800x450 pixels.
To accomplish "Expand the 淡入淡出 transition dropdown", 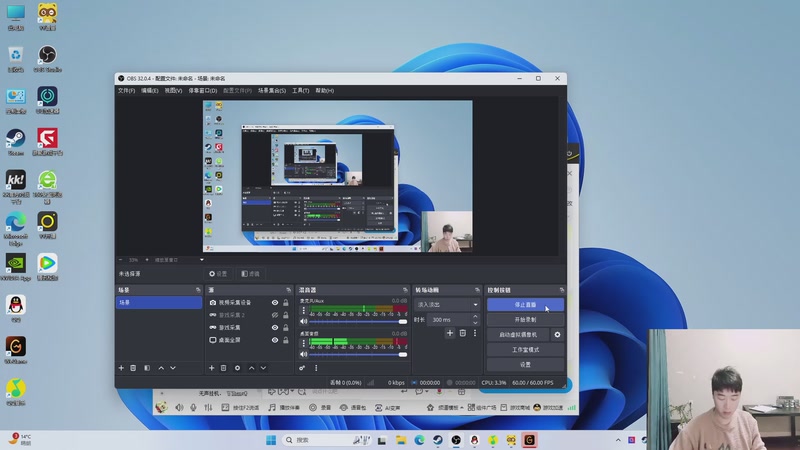I will (x=447, y=304).
